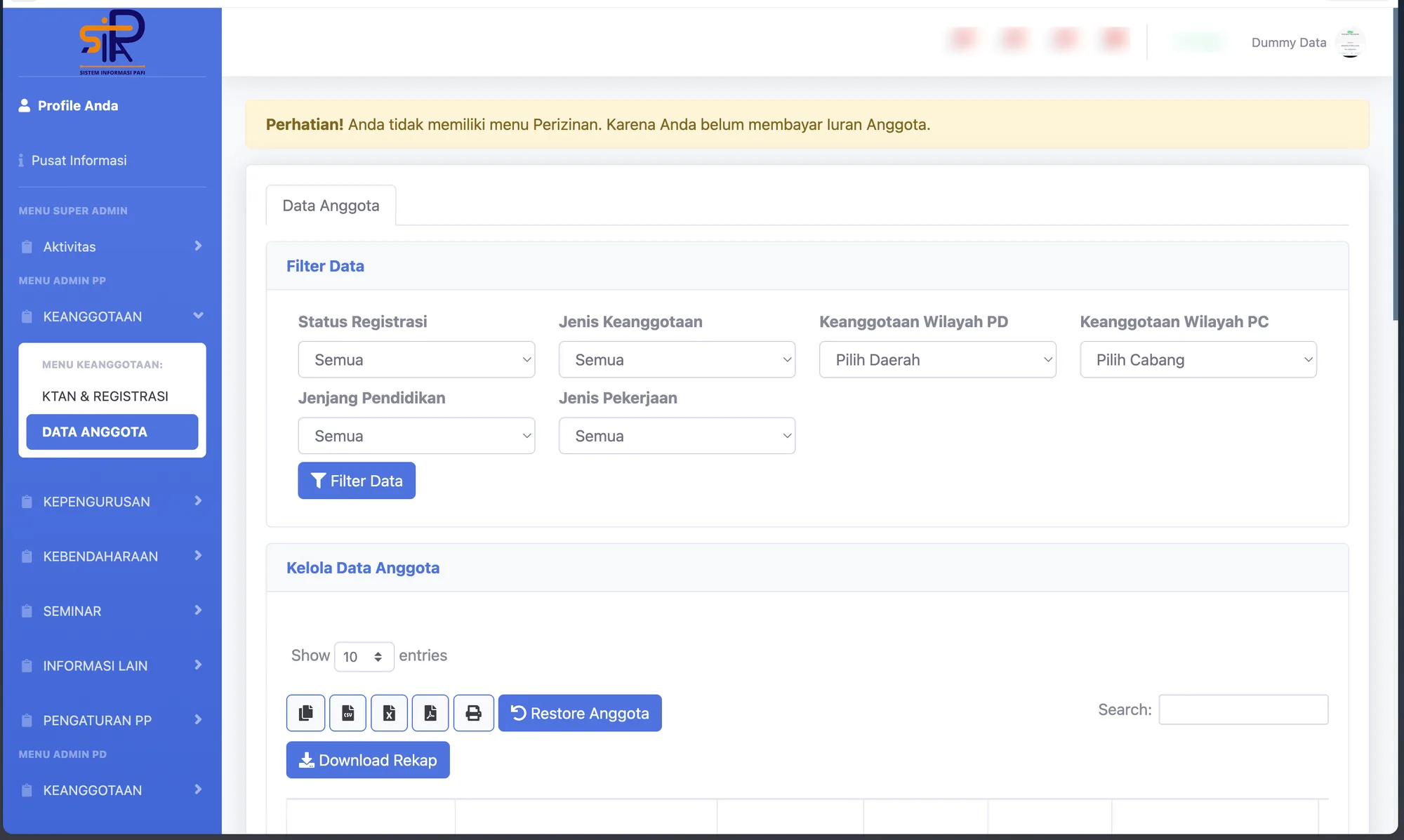Click clipboard icon beside KEBENDAHARAAN
Image resolution: width=1404 pixels, height=840 pixels.
point(27,556)
